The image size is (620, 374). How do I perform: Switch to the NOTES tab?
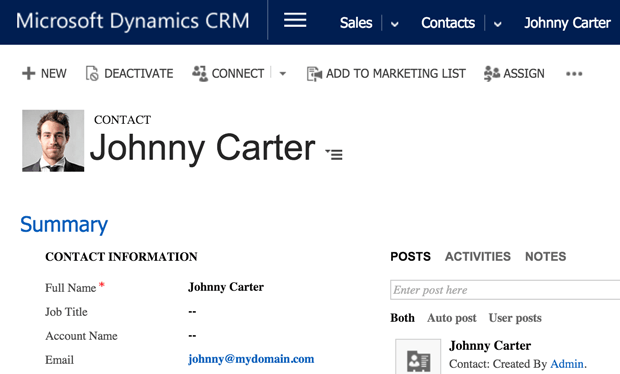coord(545,257)
